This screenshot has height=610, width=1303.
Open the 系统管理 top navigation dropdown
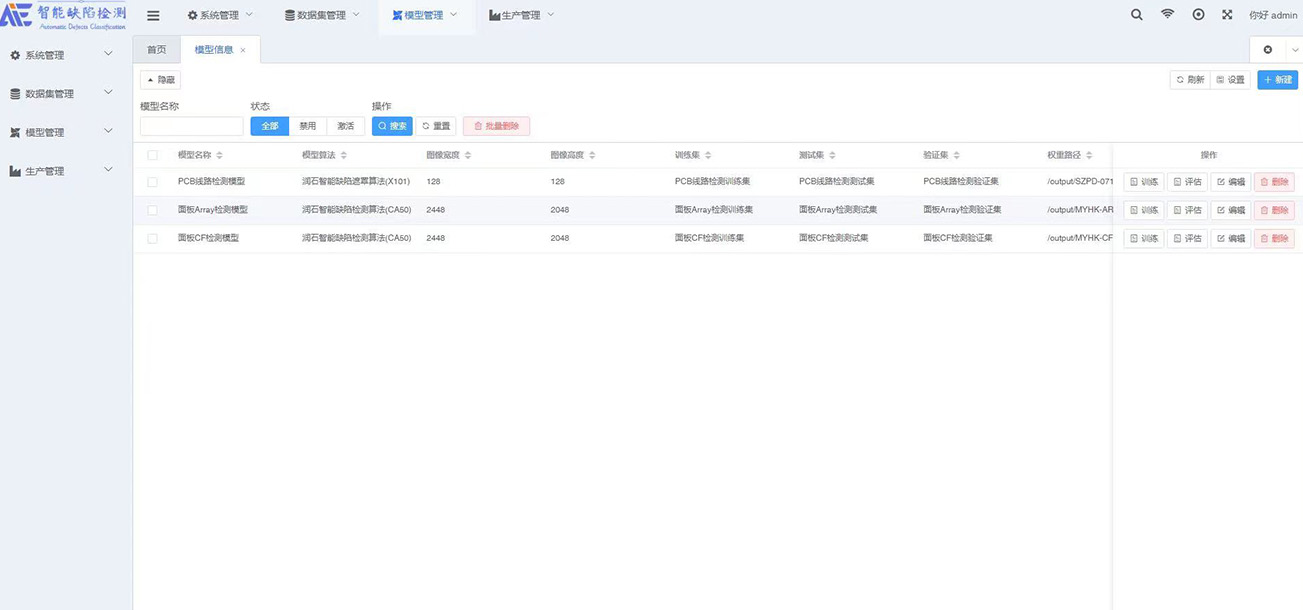[x=220, y=15]
